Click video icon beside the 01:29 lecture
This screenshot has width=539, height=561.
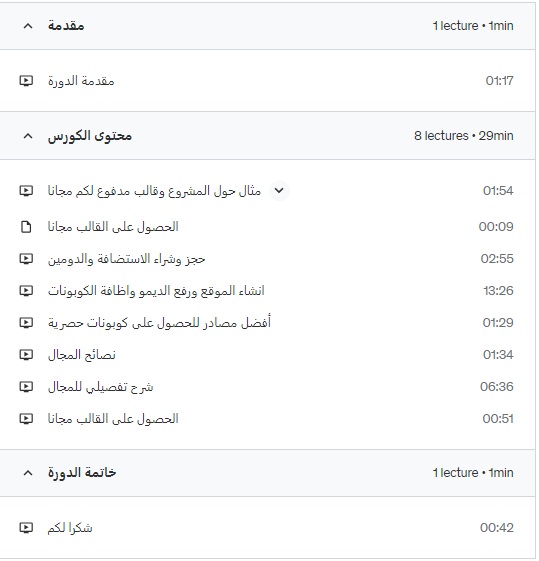26,323
